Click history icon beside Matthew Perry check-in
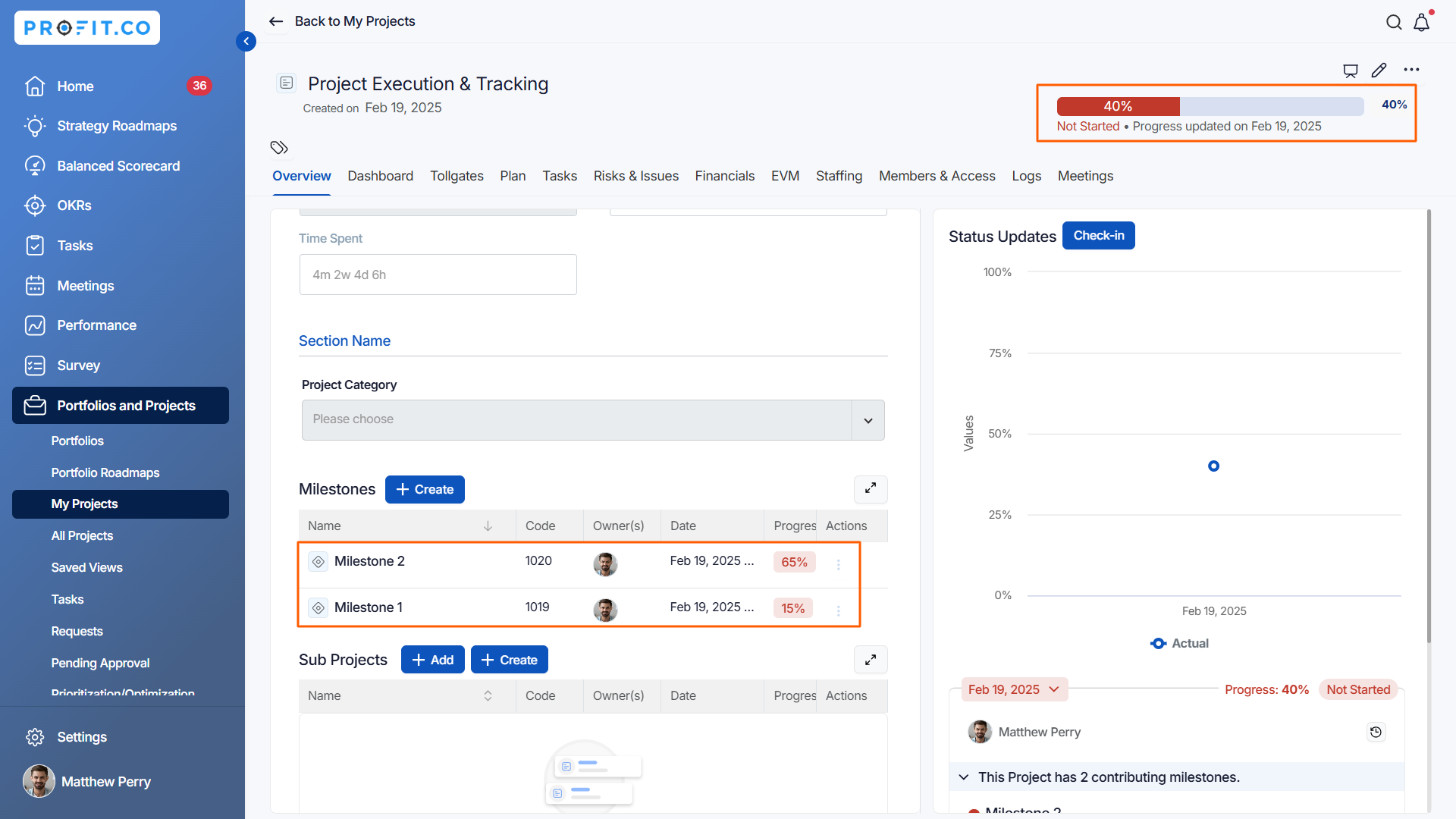 (1376, 732)
